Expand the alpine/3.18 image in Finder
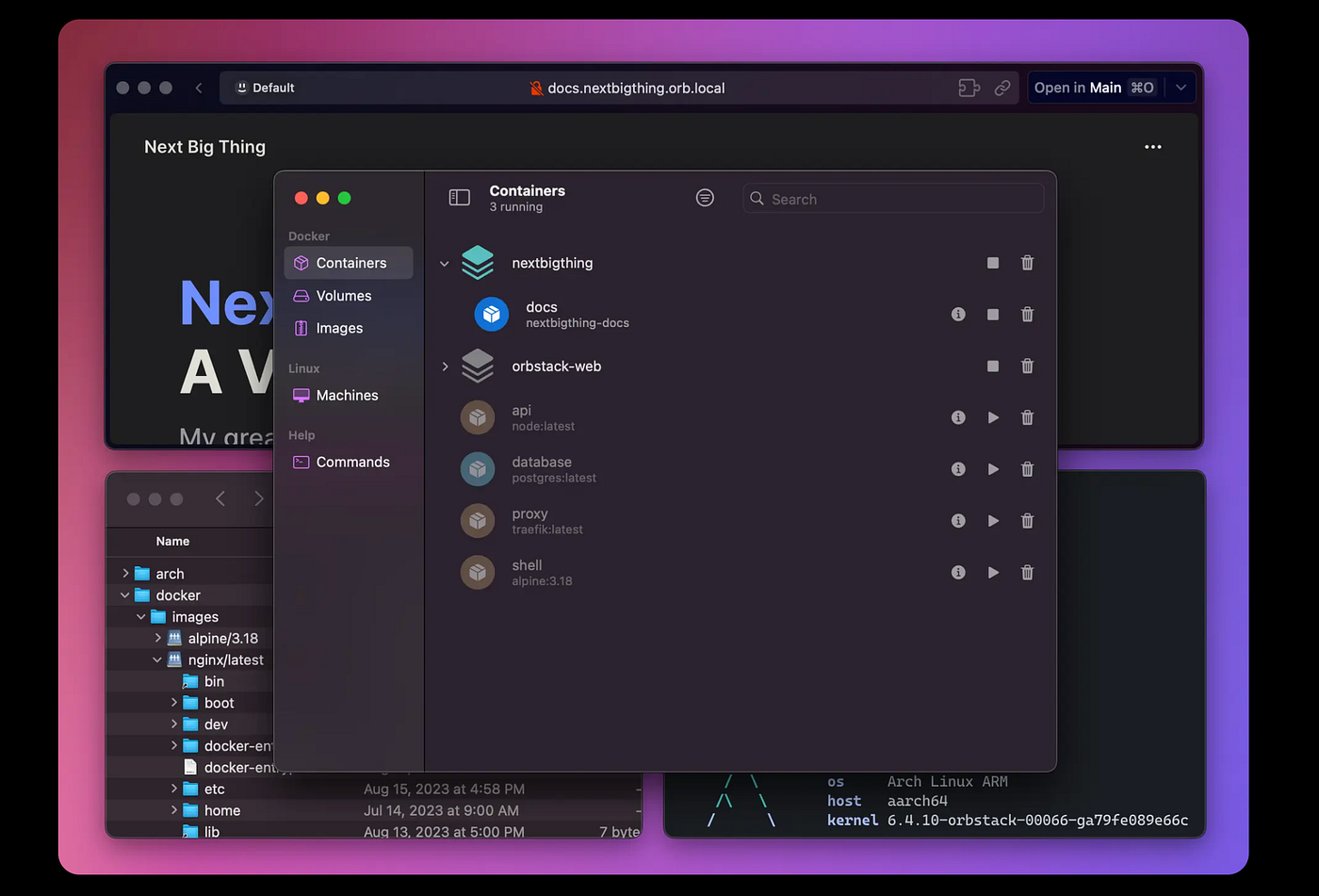 coord(157,638)
